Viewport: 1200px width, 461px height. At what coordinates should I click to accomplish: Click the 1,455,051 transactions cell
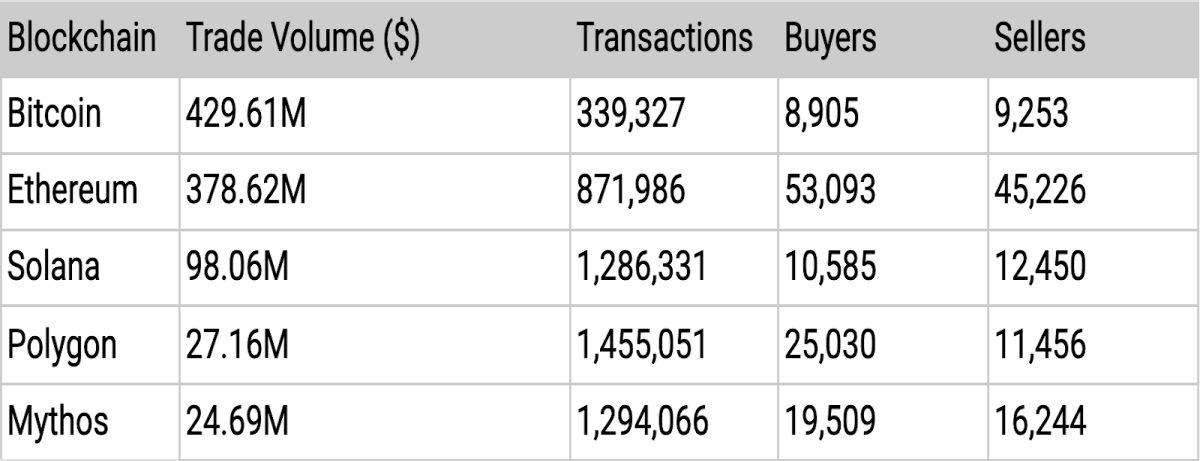643,344
